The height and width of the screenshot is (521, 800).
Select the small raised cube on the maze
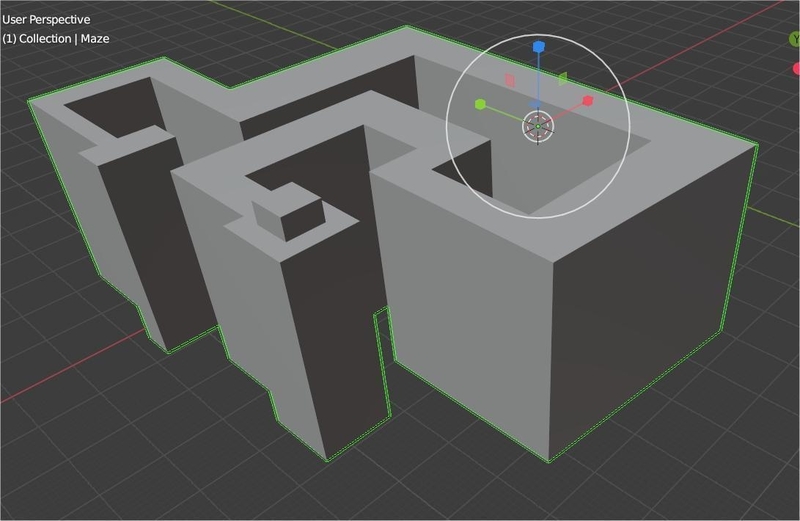[x=288, y=217]
